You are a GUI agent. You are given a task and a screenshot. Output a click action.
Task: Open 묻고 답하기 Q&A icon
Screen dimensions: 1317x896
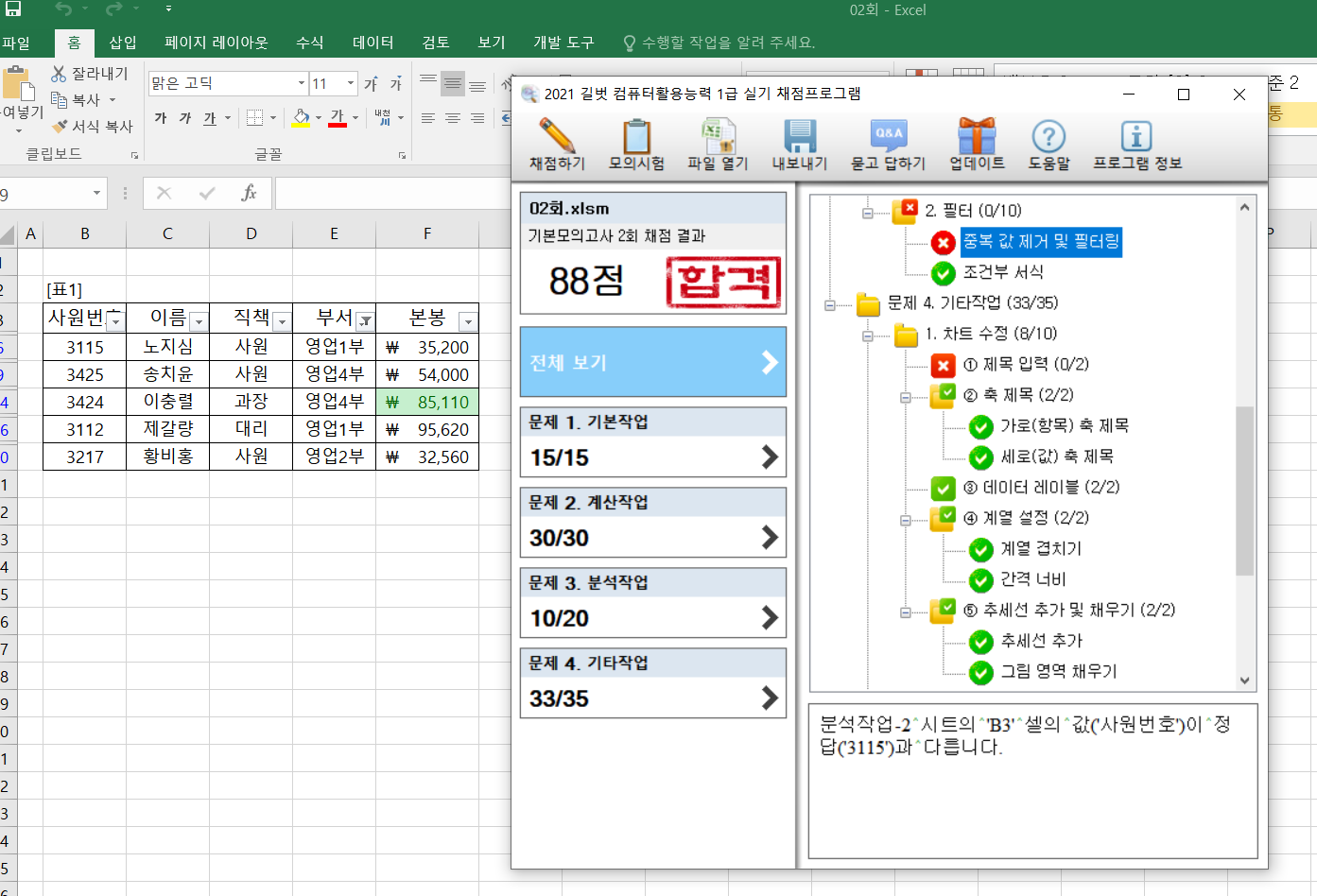click(x=888, y=138)
